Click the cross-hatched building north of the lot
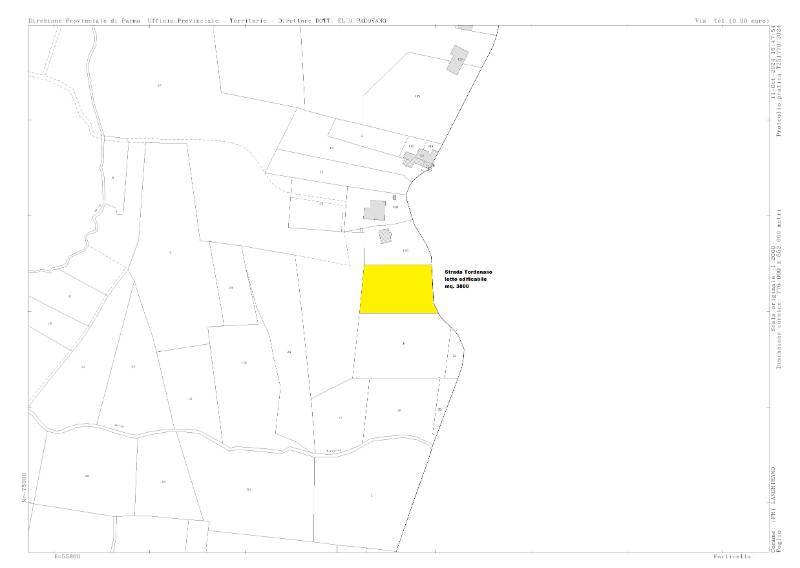Image resolution: width=800 pixels, height=568 pixels. coord(385,236)
